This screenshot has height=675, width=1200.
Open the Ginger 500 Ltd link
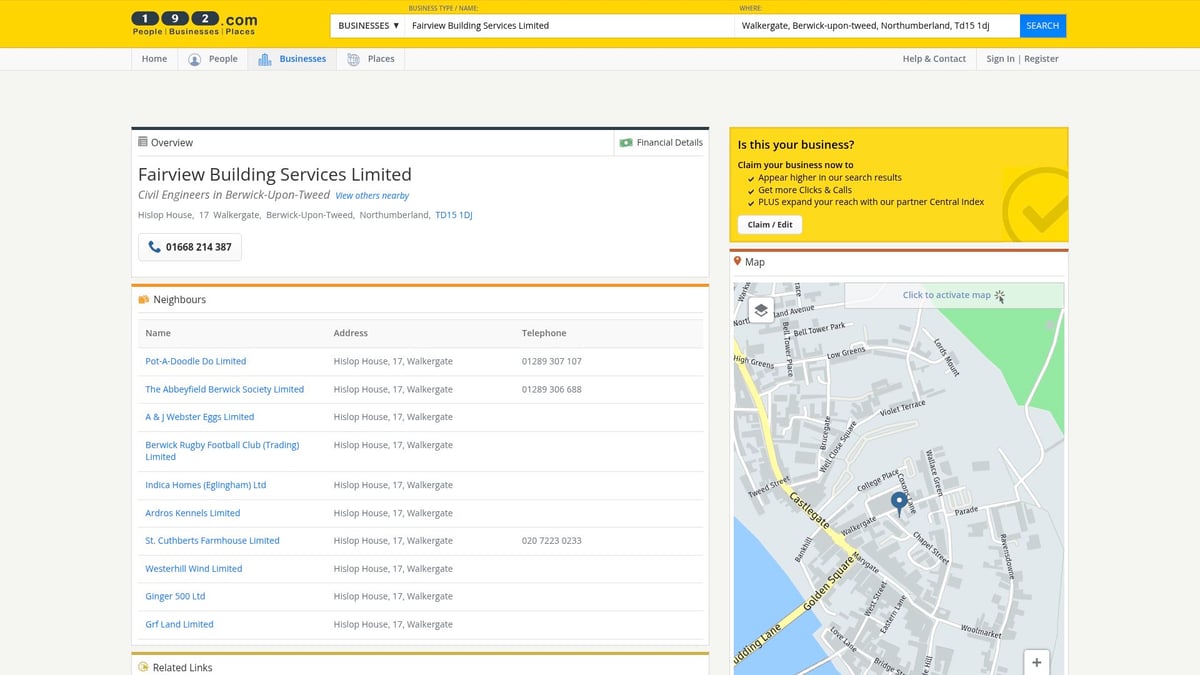point(175,596)
